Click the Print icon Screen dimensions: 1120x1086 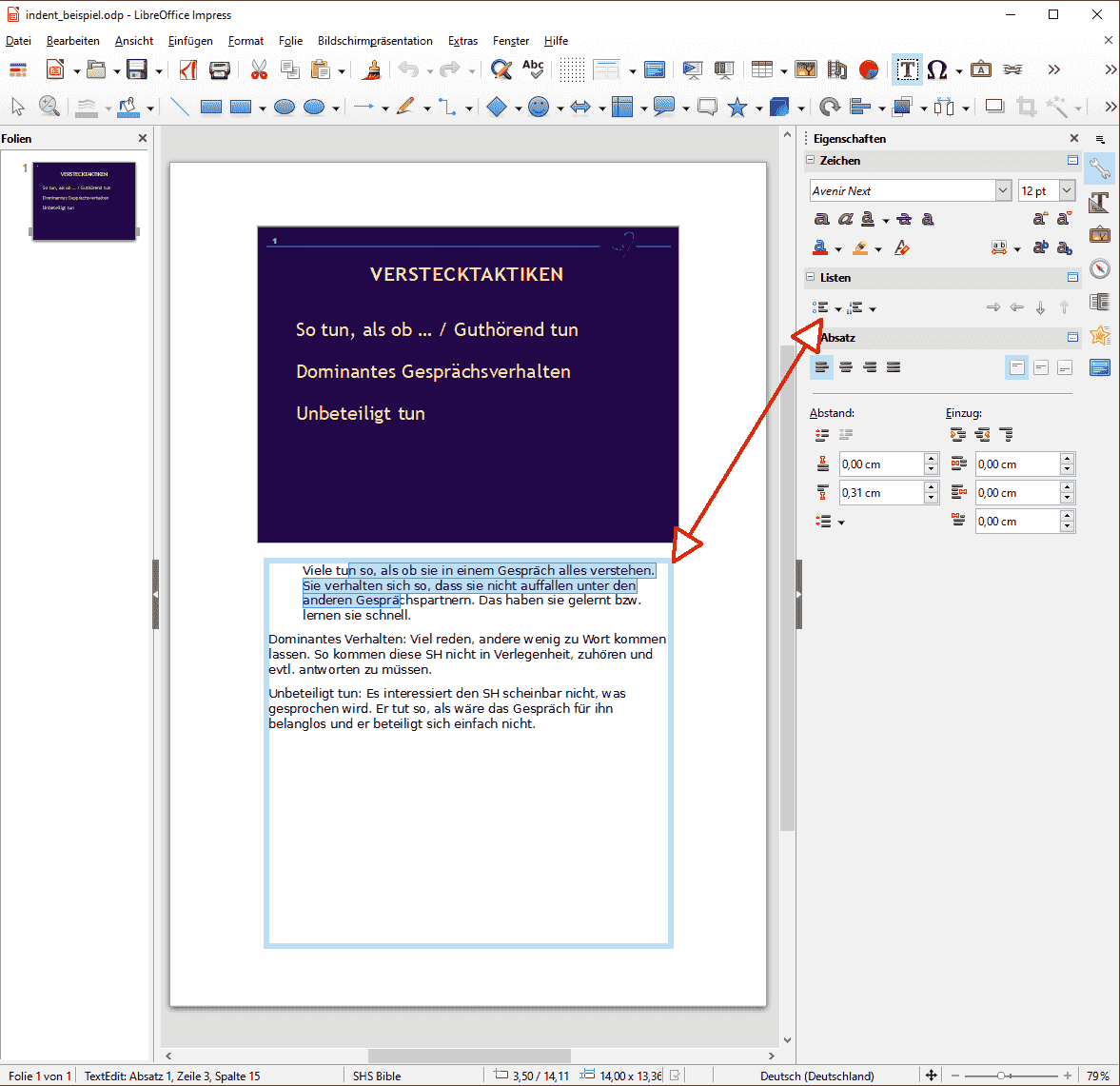coord(219,69)
